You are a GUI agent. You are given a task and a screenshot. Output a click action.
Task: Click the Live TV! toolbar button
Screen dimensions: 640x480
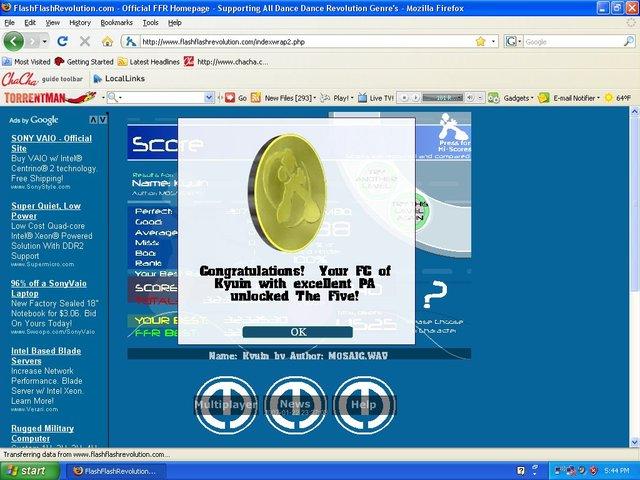pyautogui.click(x=376, y=98)
